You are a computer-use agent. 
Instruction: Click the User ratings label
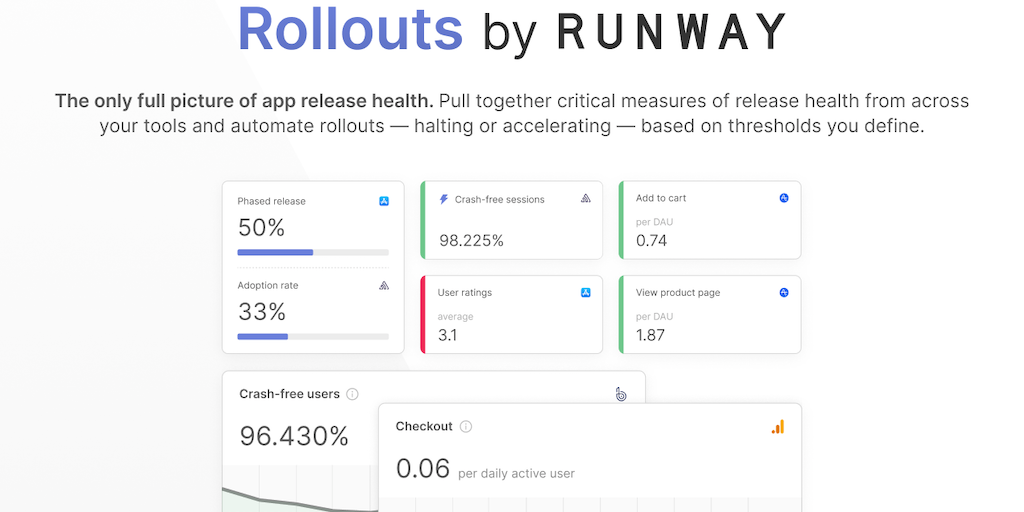[464, 293]
